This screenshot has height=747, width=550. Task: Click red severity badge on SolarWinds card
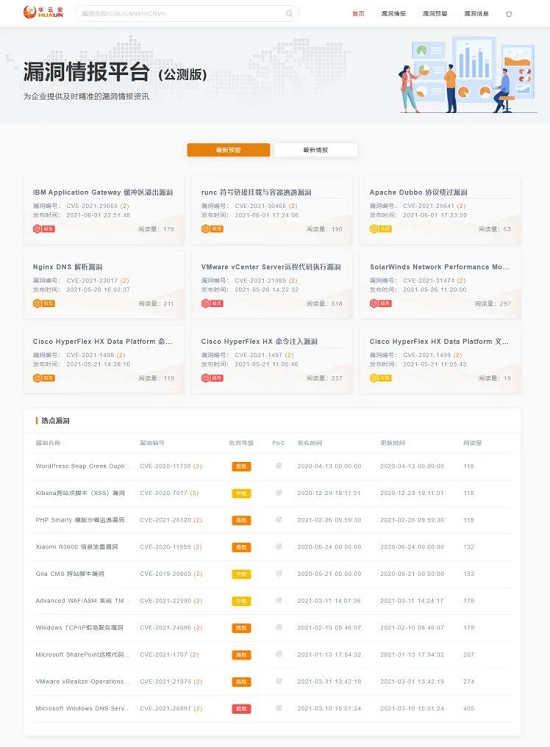pyautogui.click(x=380, y=303)
